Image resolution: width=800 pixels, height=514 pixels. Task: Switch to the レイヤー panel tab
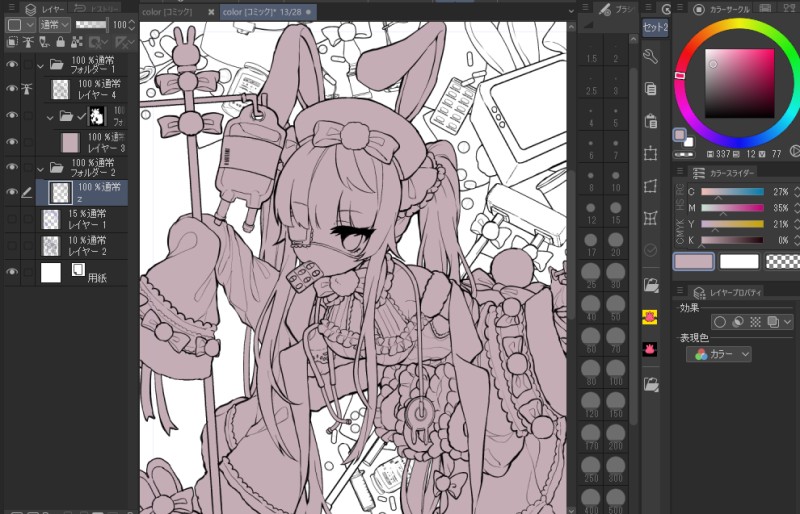[46, 9]
